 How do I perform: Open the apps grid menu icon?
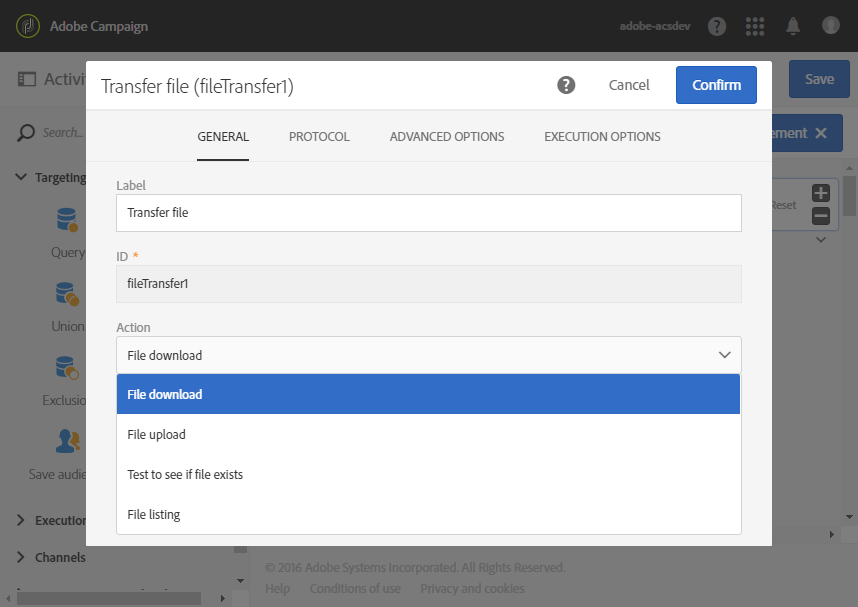(755, 26)
